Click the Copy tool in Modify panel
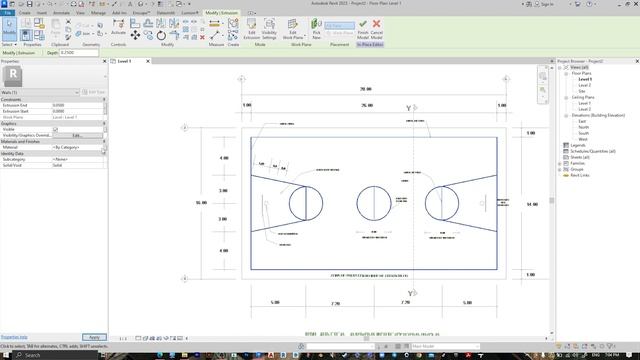The width and height of the screenshot is (640, 360). click(148, 36)
